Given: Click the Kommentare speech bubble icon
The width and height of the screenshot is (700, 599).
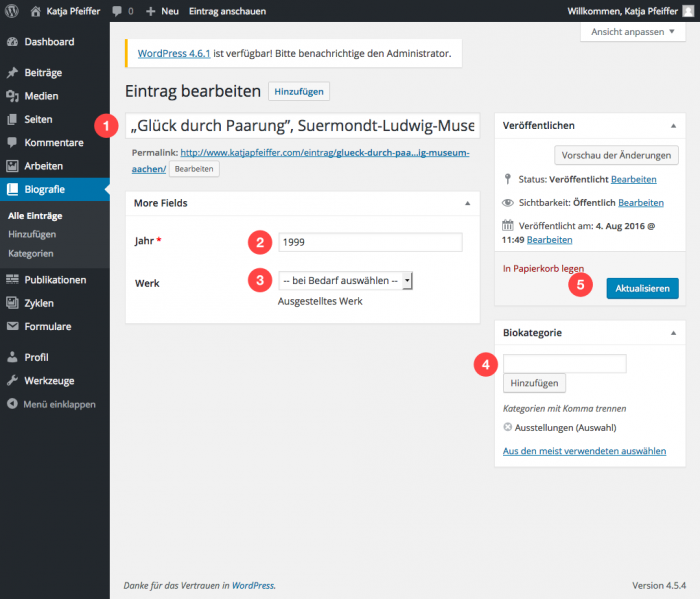Looking at the screenshot, I should pyautogui.click(x=12, y=142).
